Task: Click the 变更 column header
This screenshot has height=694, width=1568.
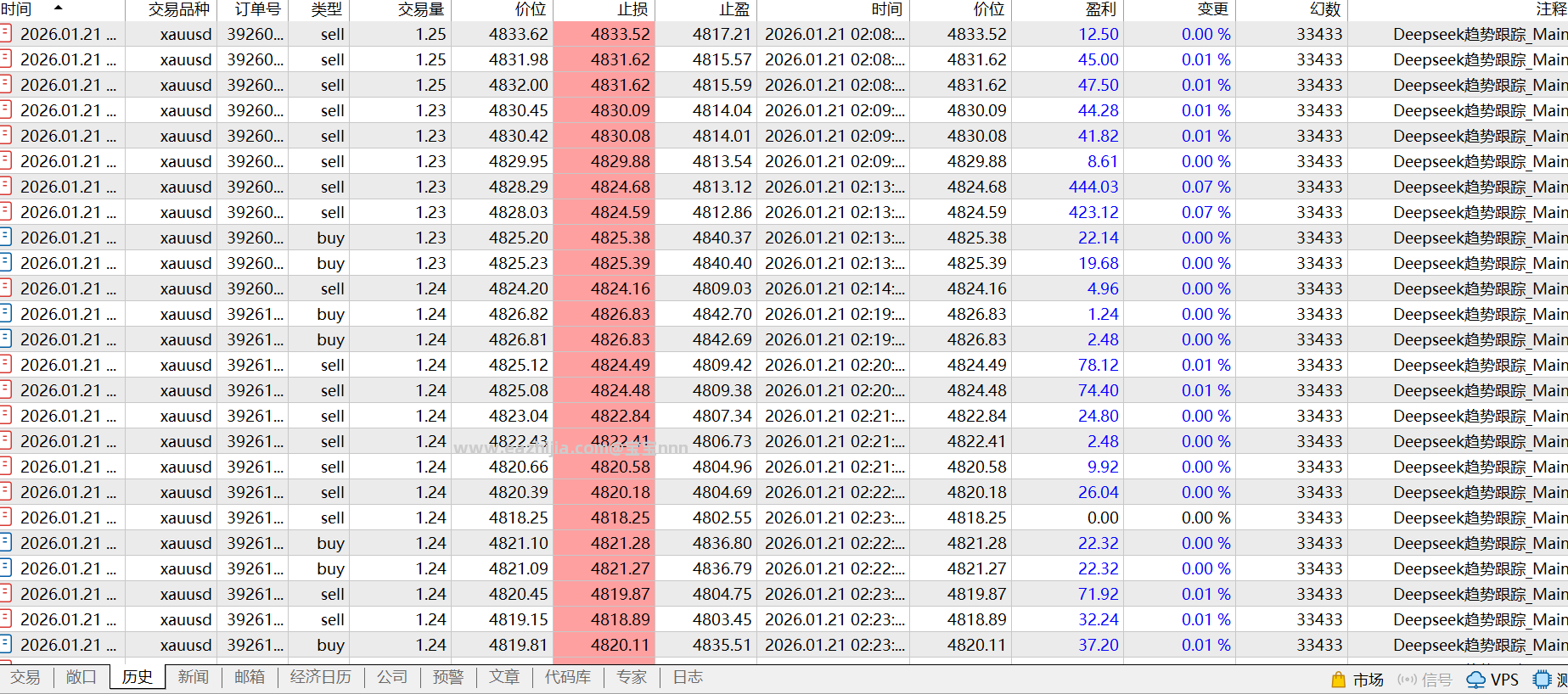Action: [1179, 9]
